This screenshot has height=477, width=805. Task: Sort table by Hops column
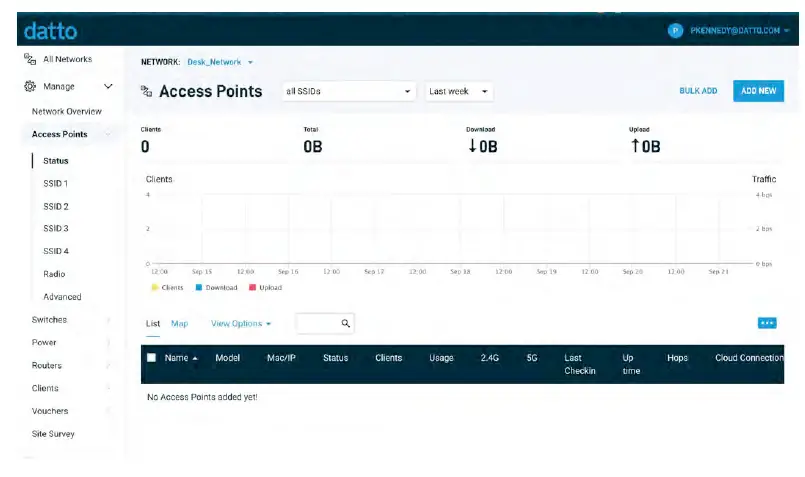coord(677,358)
